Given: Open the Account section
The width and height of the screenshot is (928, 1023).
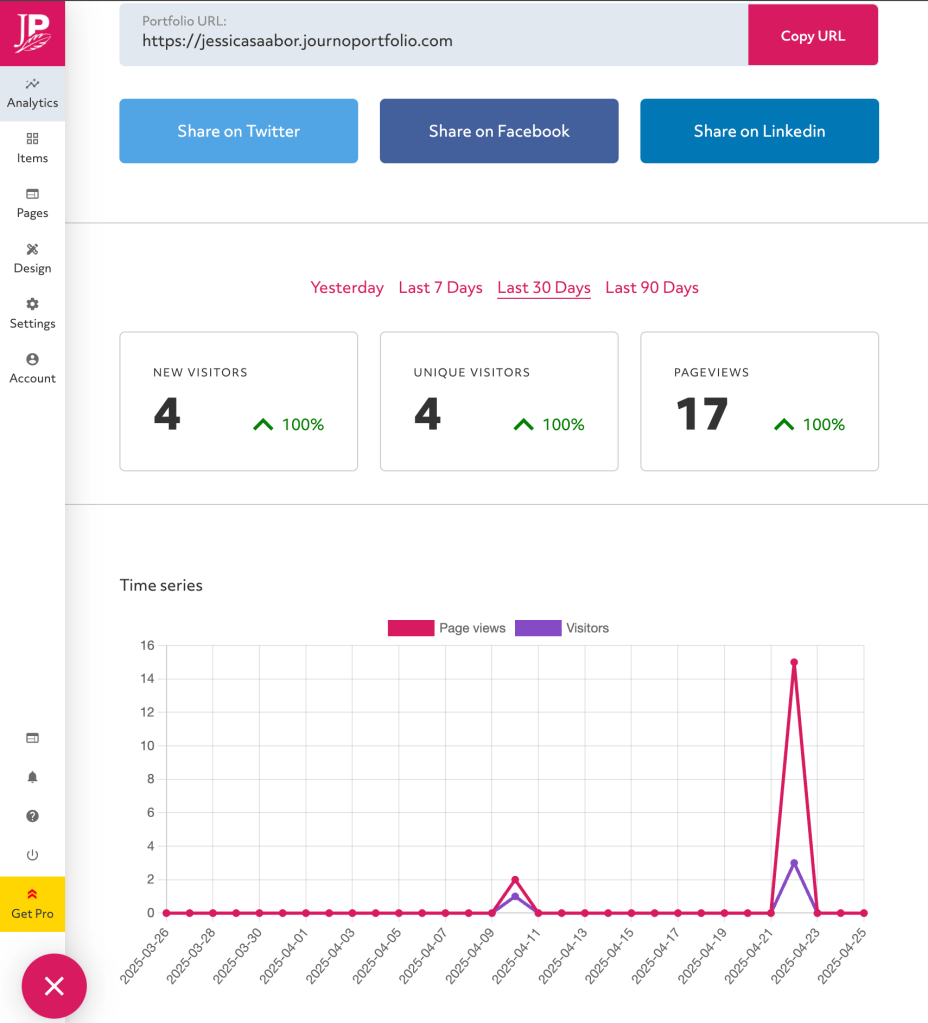Looking at the screenshot, I should pyautogui.click(x=32, y=368).
